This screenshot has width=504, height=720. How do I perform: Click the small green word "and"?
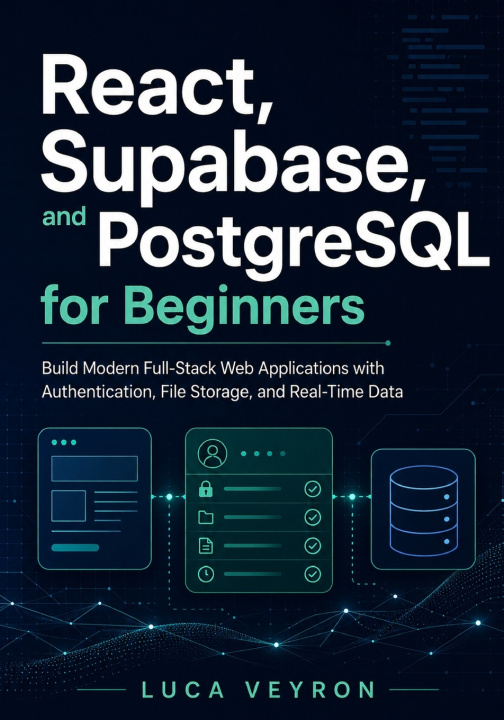click(x=64, y=216)
